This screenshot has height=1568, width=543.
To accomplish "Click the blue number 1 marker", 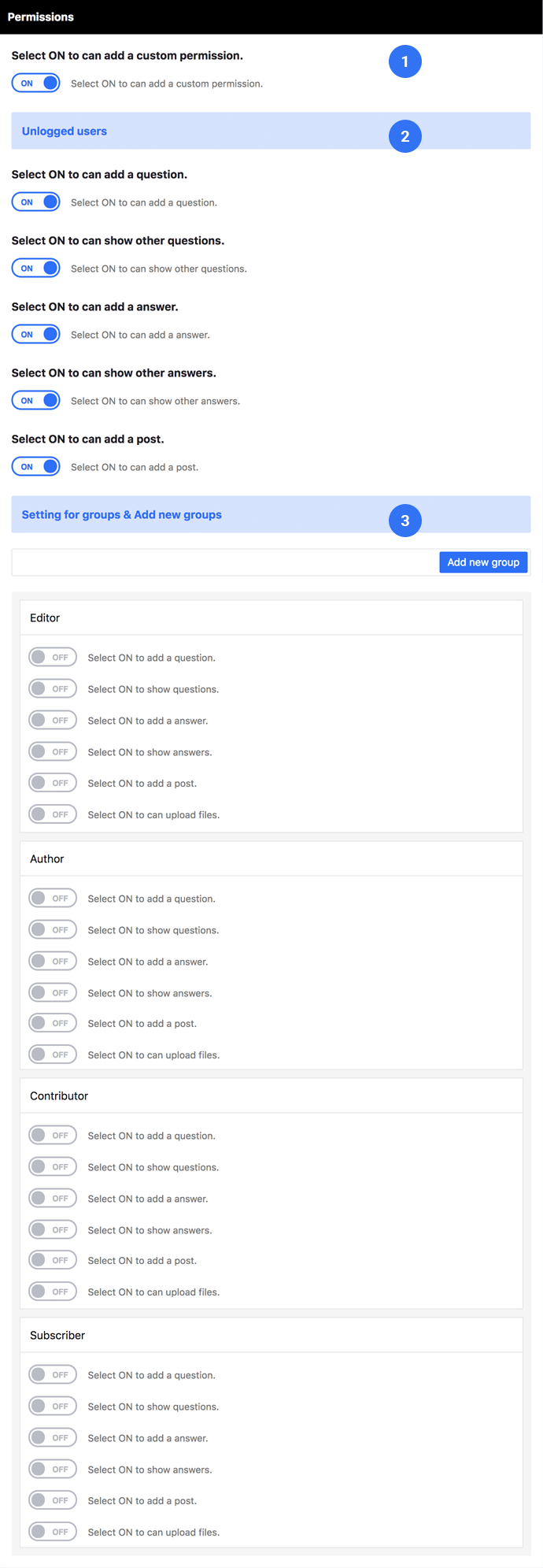I will pos(404,61).
